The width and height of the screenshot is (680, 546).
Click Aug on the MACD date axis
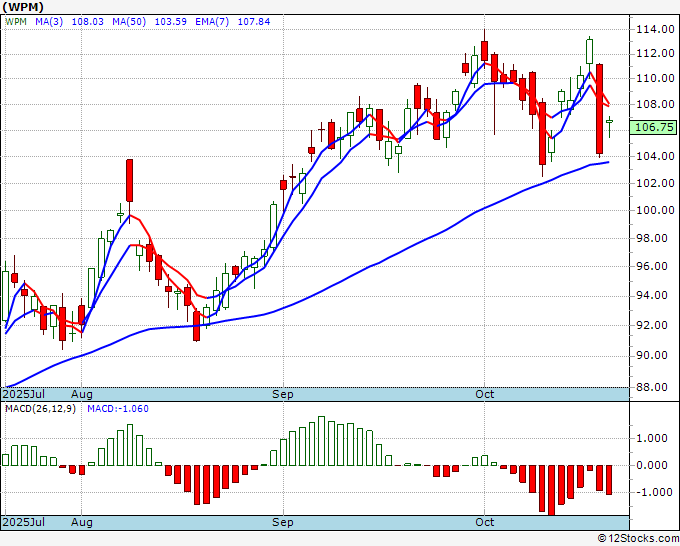tap(82, 522)
